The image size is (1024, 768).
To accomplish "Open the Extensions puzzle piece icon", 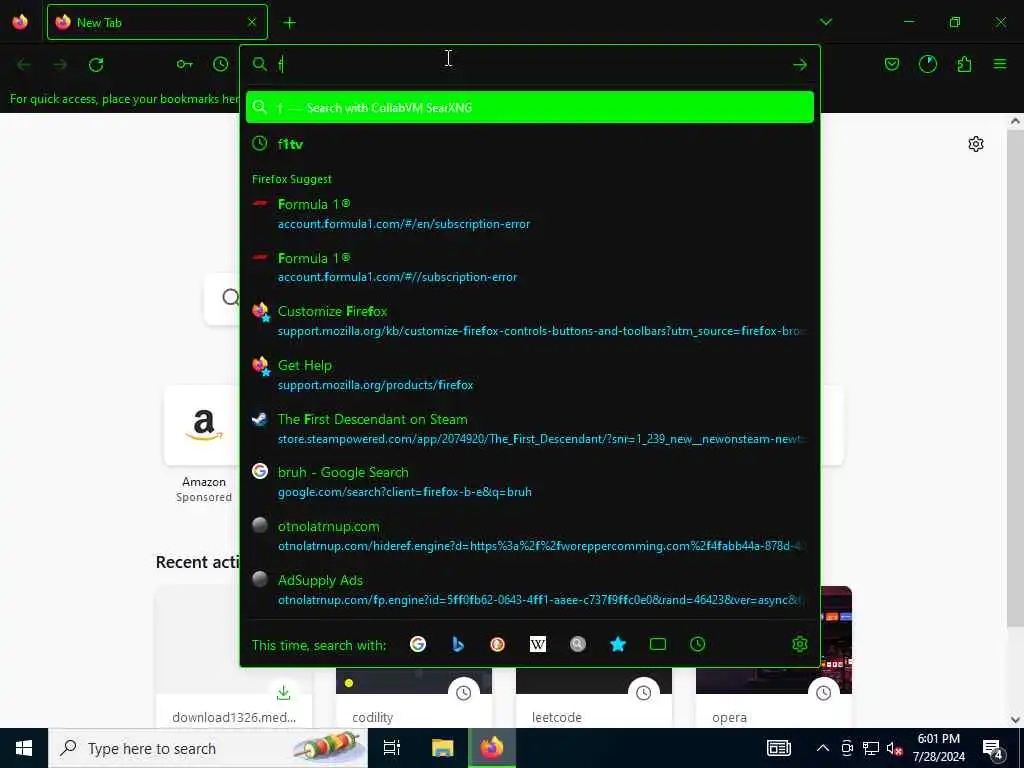I will coord(964,64).
